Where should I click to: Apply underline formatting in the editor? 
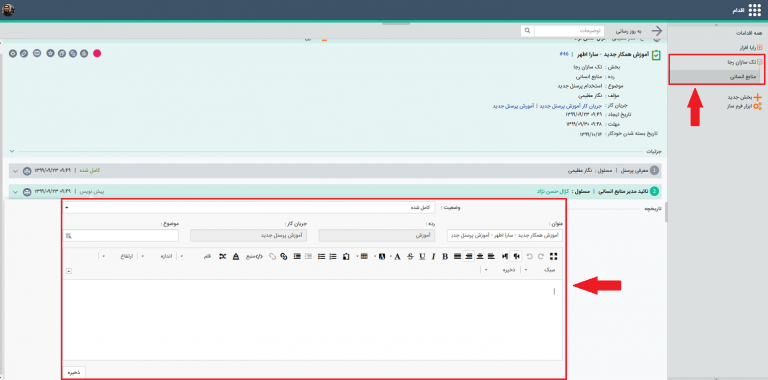(421, 256)
